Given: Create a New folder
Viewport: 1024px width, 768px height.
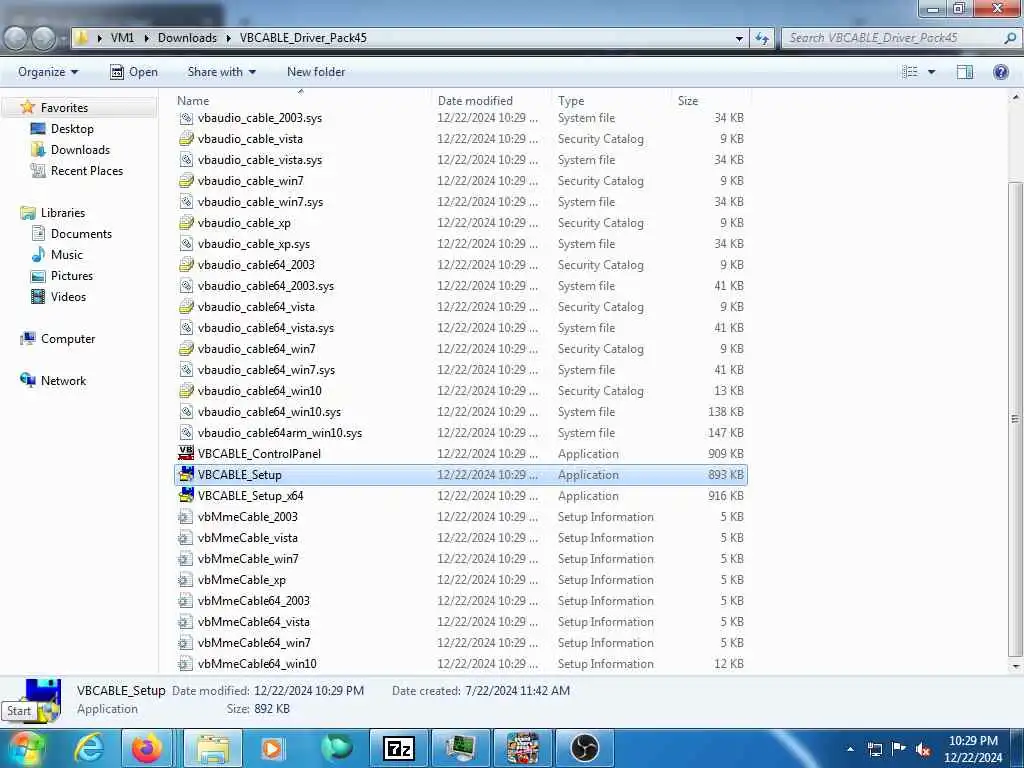Looking at the screenshot, I should 316,72.
